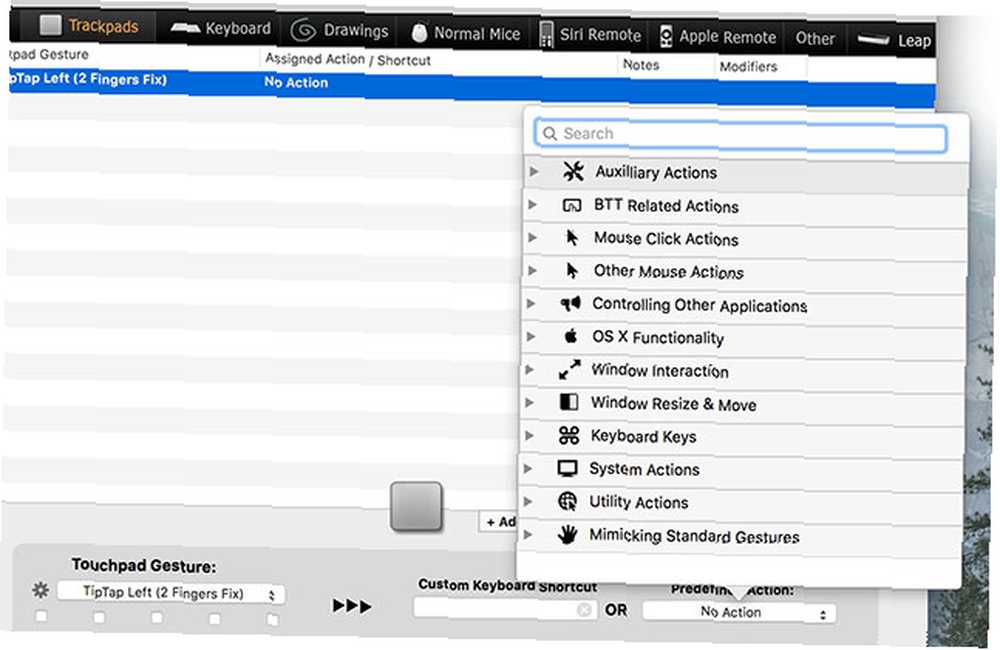Click the command-key icon for Keyboard Keys
The height and width of the screenshot is (650, 1000).
click(569, 436)
